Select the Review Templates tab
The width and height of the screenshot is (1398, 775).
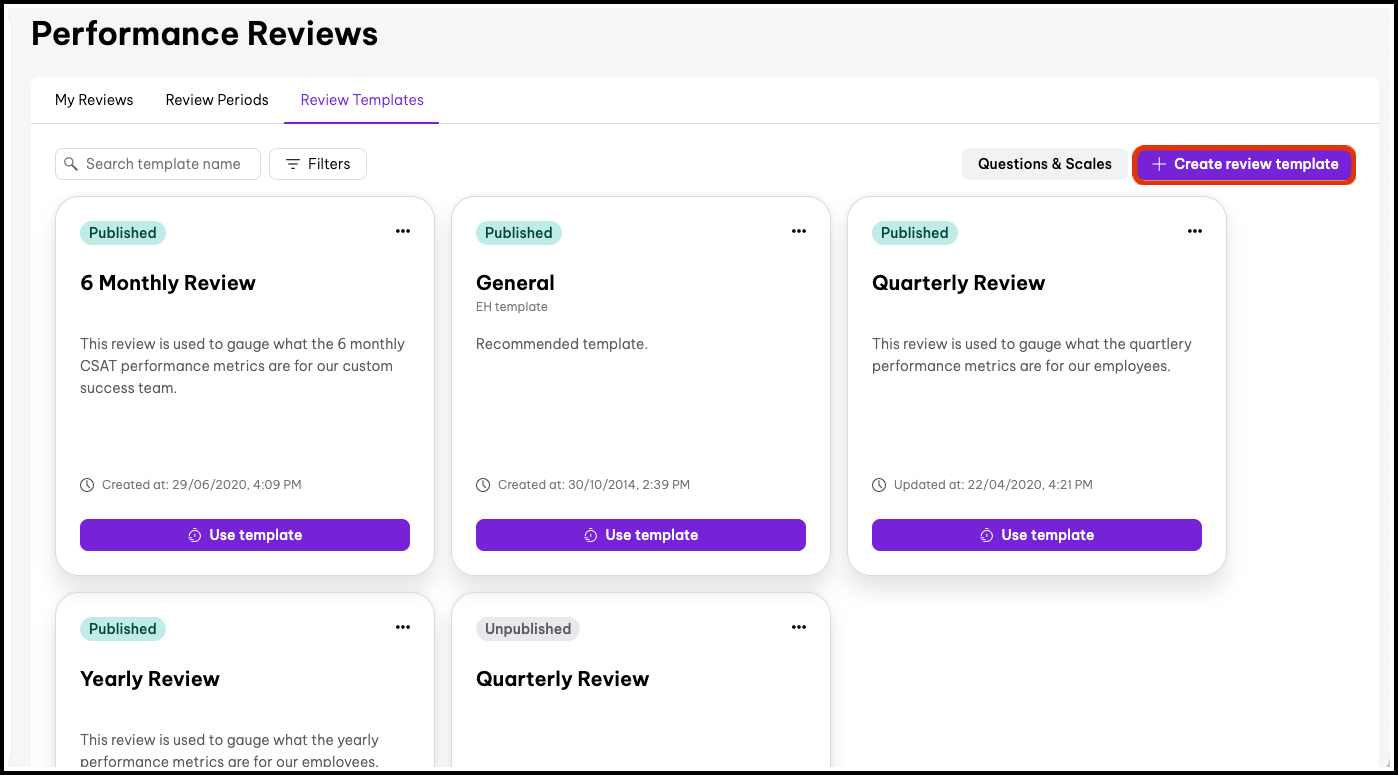pos(362,100)
